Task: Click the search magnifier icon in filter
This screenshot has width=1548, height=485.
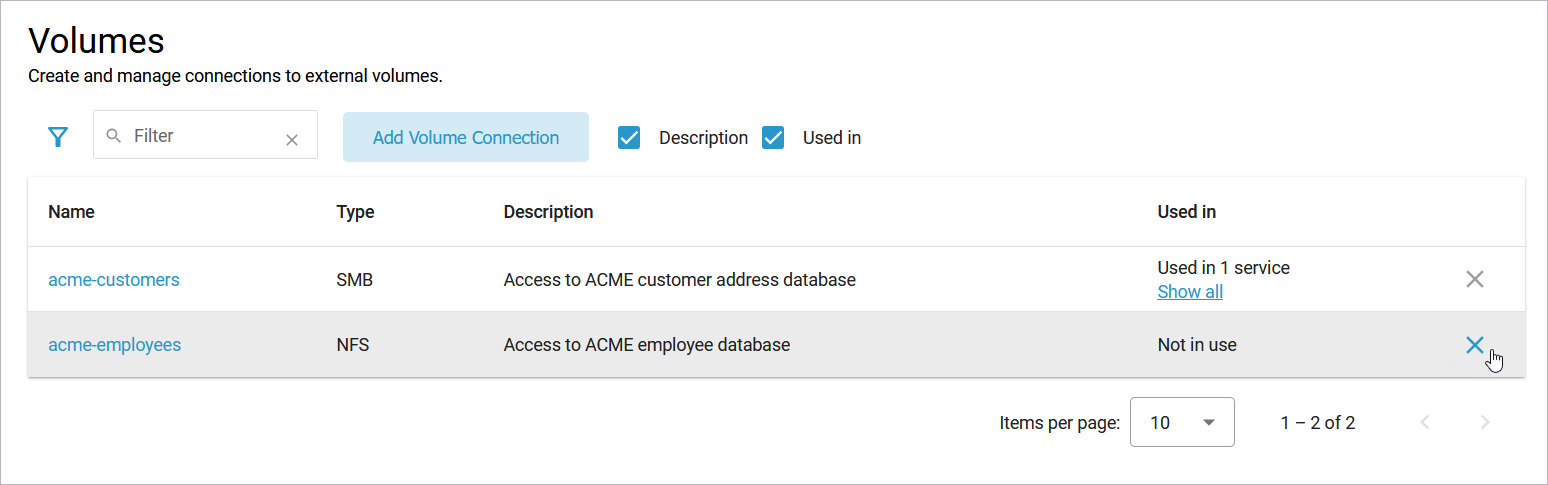Action: click(x=114, y=135)
